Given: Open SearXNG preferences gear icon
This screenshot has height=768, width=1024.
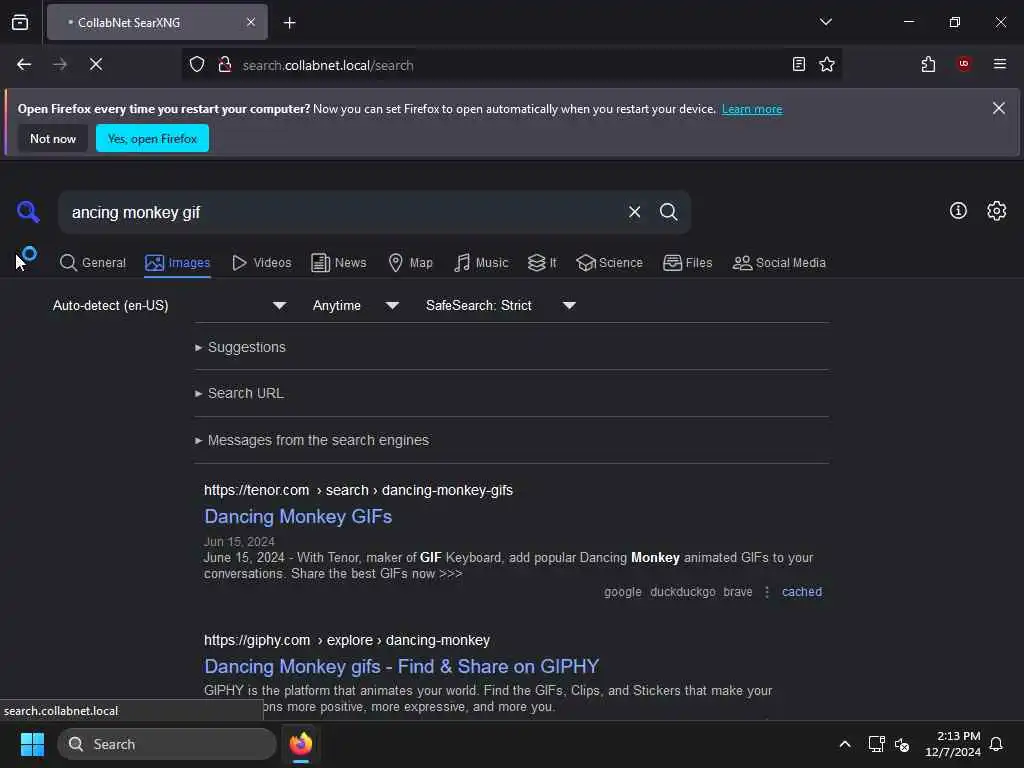Looking at the screenshot, I should [997, 210].
